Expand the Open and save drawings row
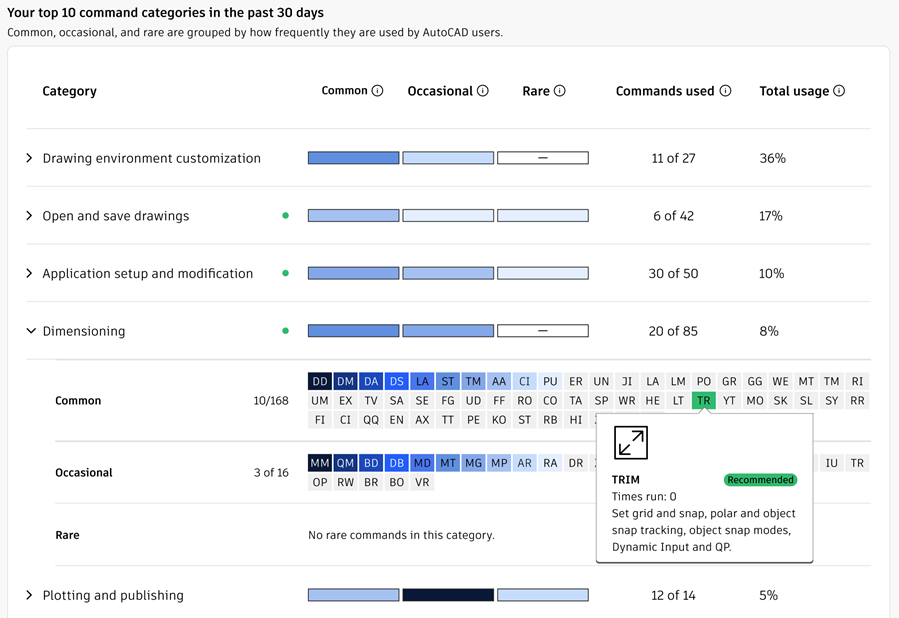Screen dimensions: 899x618 tap(29, 216)
